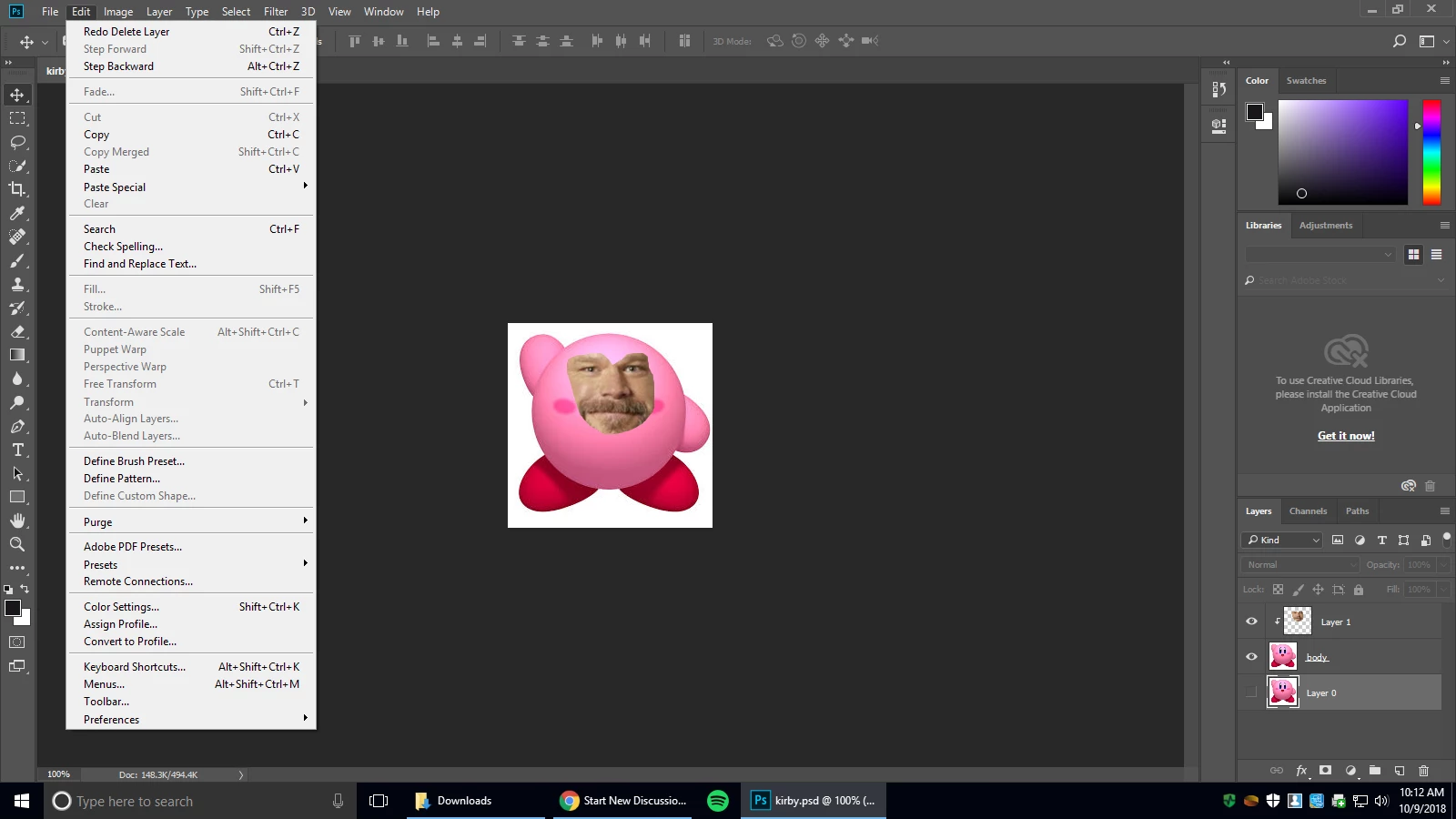Screen dimensions: 1456x819
Task: Open the Libraries panel library dropdown
Action: [1320, 255]
